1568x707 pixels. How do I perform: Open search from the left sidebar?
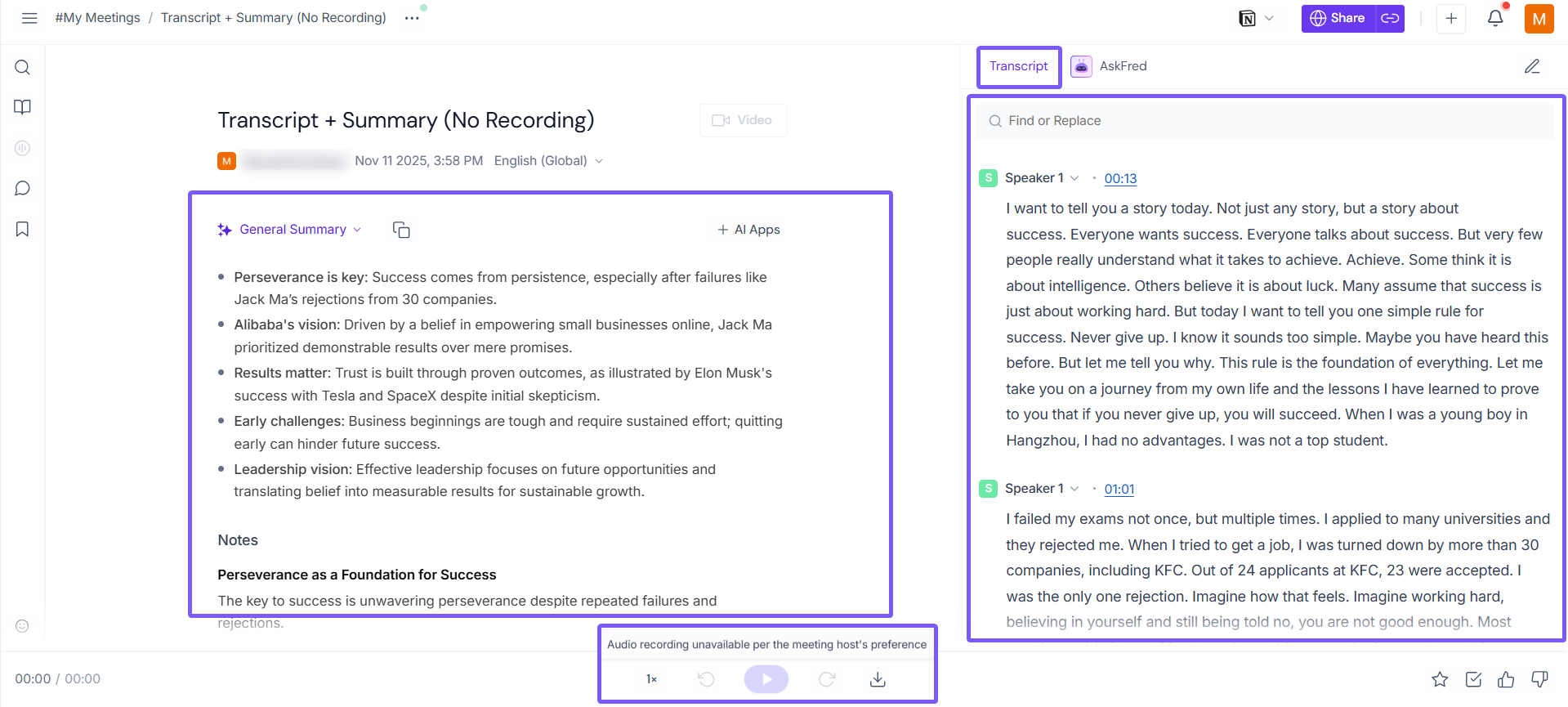tap(23, 67)
